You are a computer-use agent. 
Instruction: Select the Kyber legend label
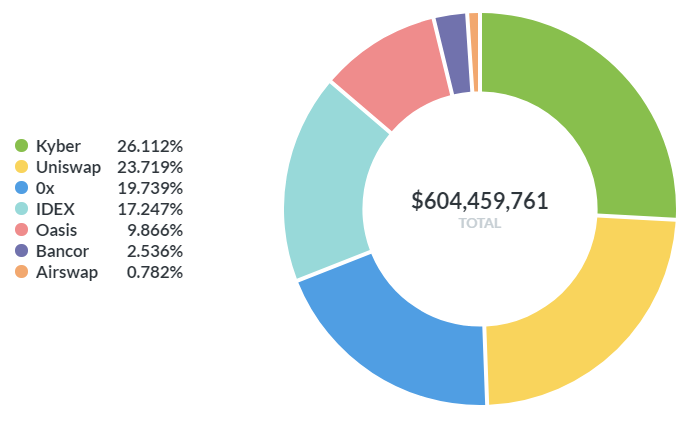pos(58,146)
